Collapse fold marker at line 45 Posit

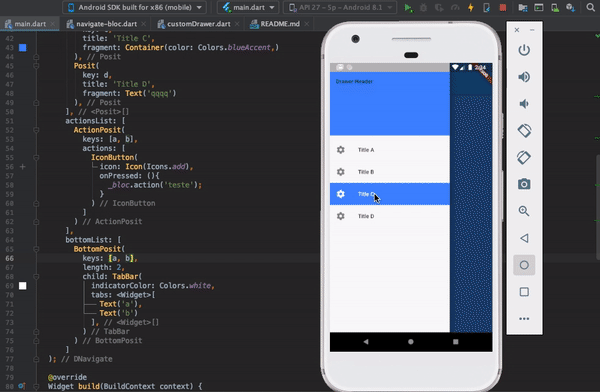click(x=36, y=66)
